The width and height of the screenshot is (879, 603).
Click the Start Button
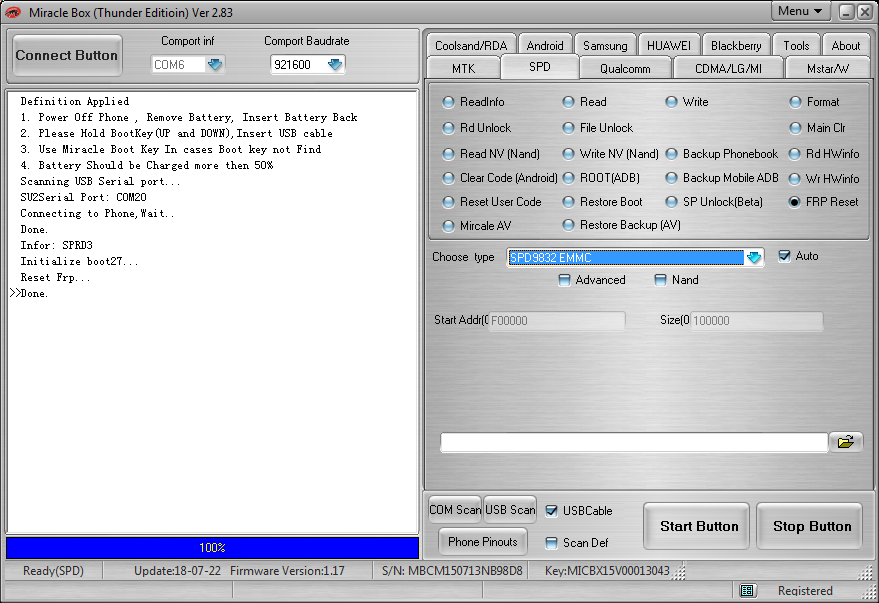698,526
